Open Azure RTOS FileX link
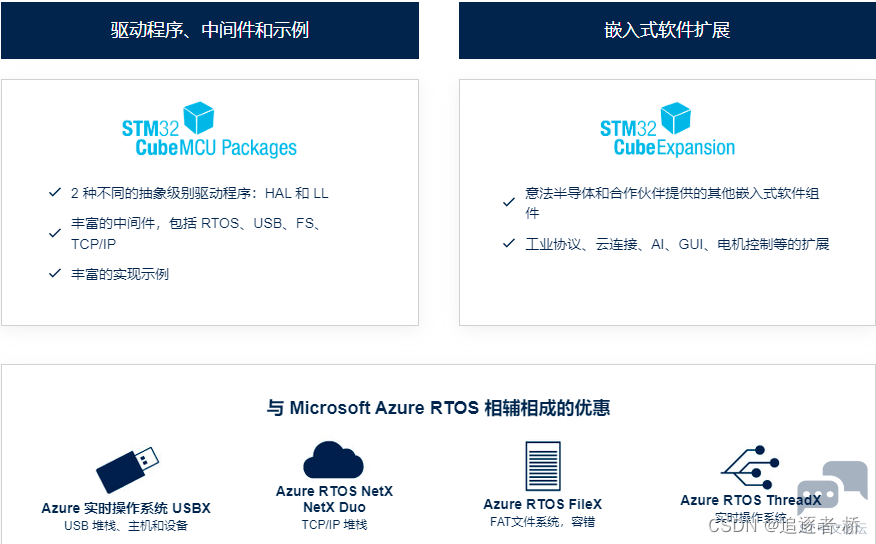 coord(542,504)
